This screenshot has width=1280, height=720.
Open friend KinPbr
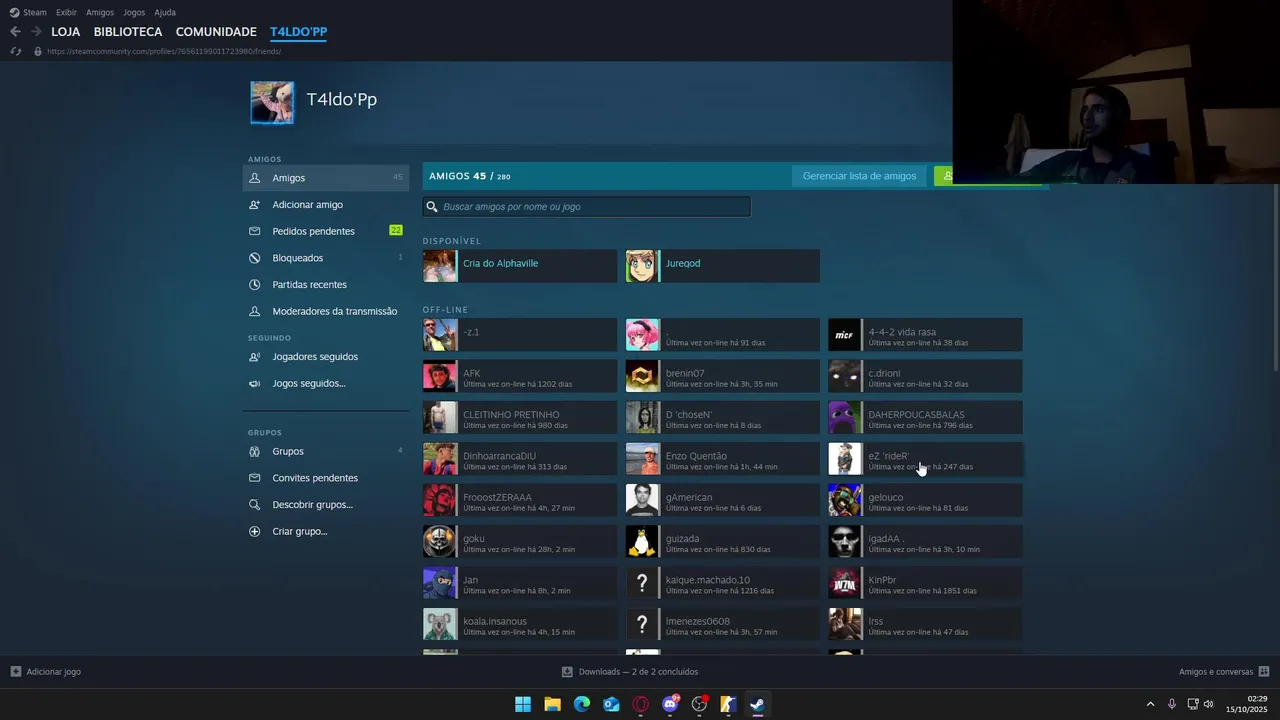(x=925, y=583)
